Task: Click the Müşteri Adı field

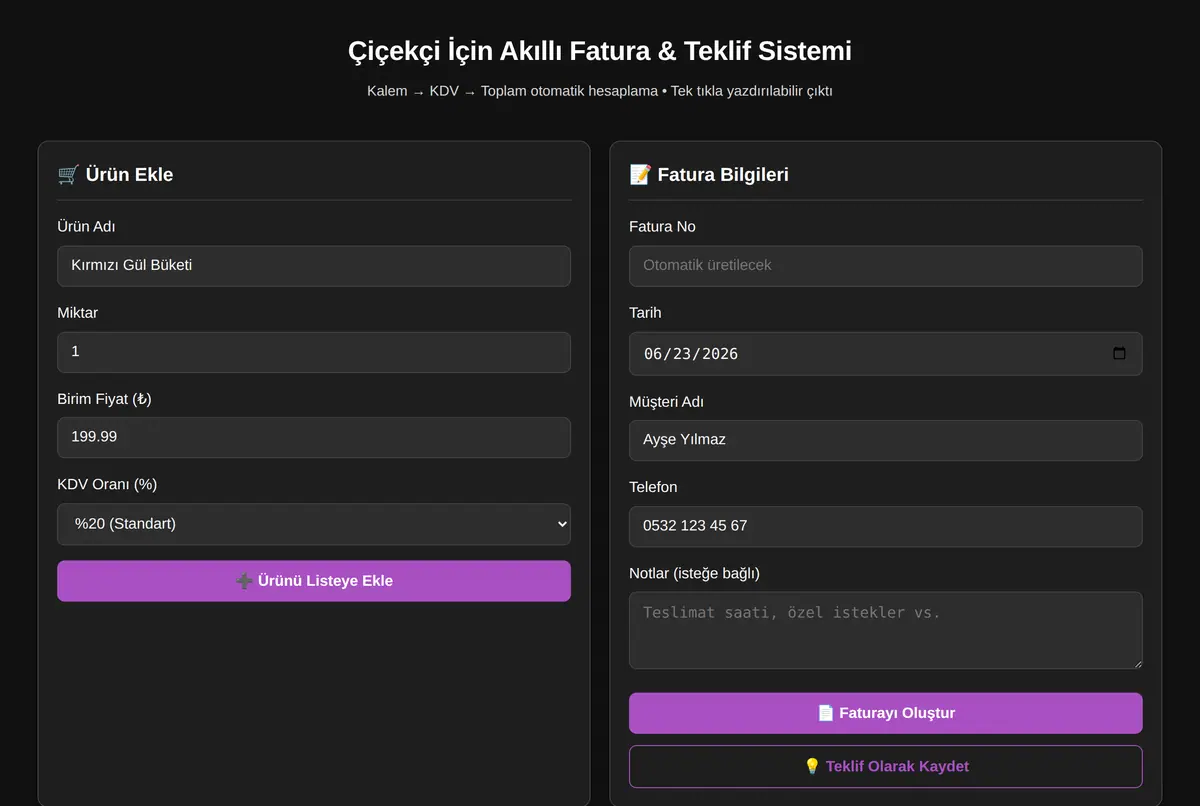Action: [886, 440]
